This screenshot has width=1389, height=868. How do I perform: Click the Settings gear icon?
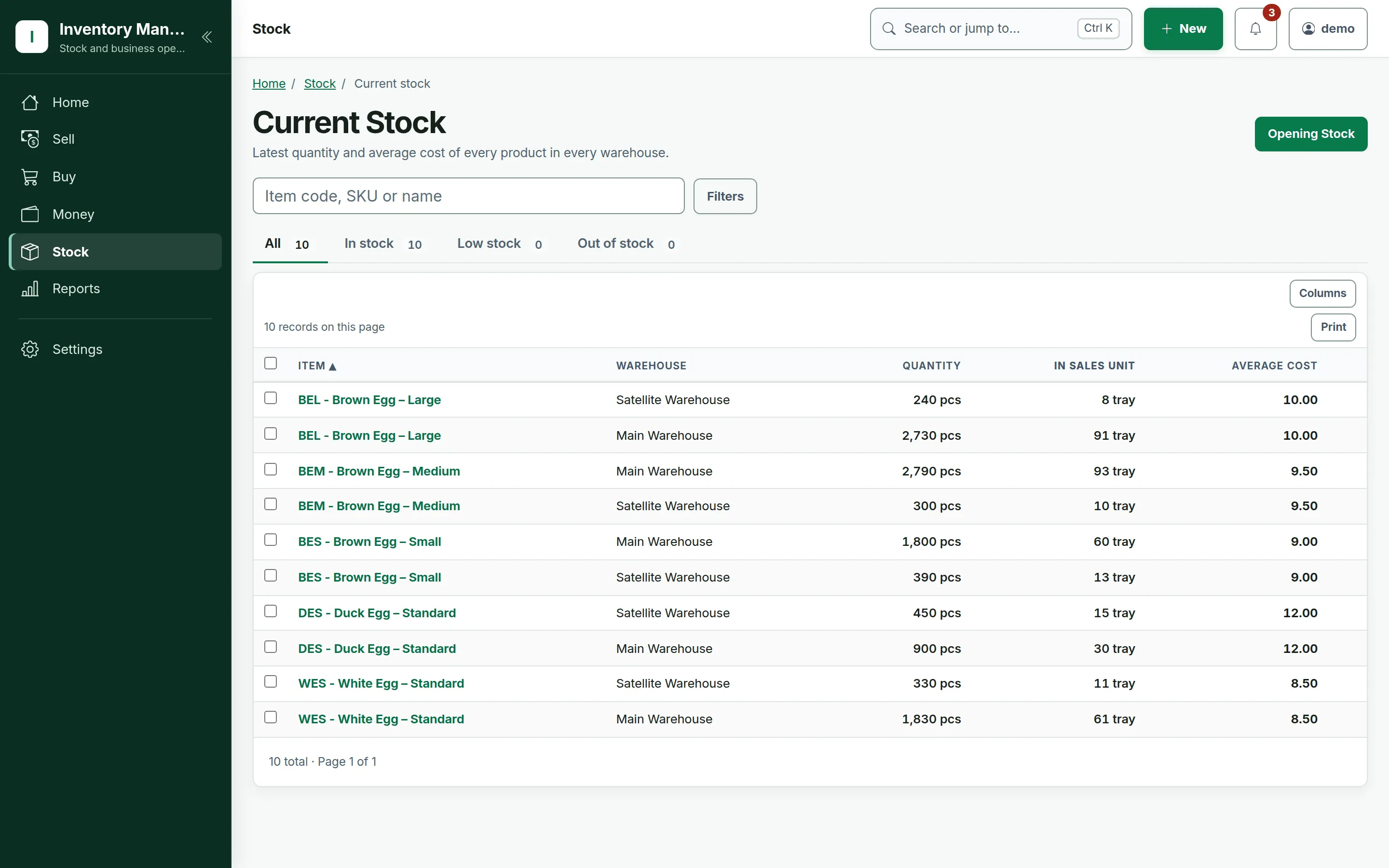(x=30, y=349)
